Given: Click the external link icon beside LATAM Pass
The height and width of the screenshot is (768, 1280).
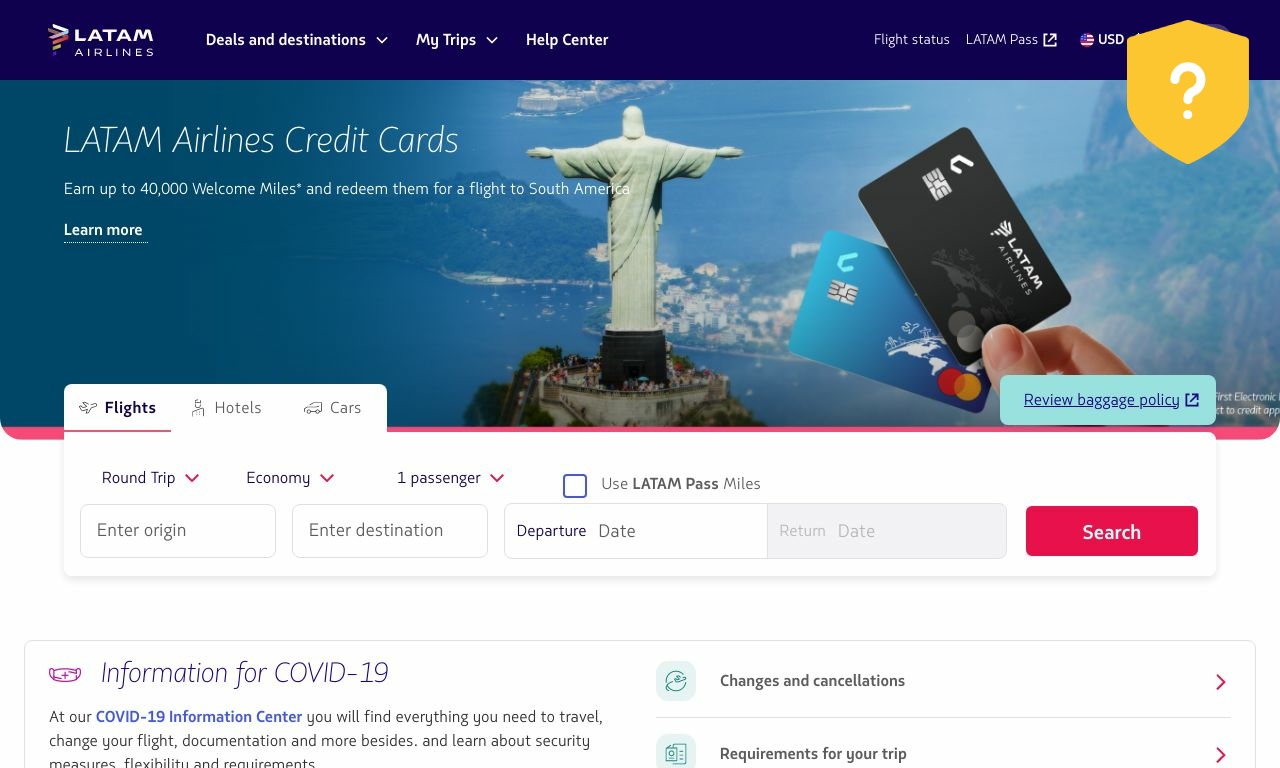Looking at the screenshot, I should tap(1050, 40).
